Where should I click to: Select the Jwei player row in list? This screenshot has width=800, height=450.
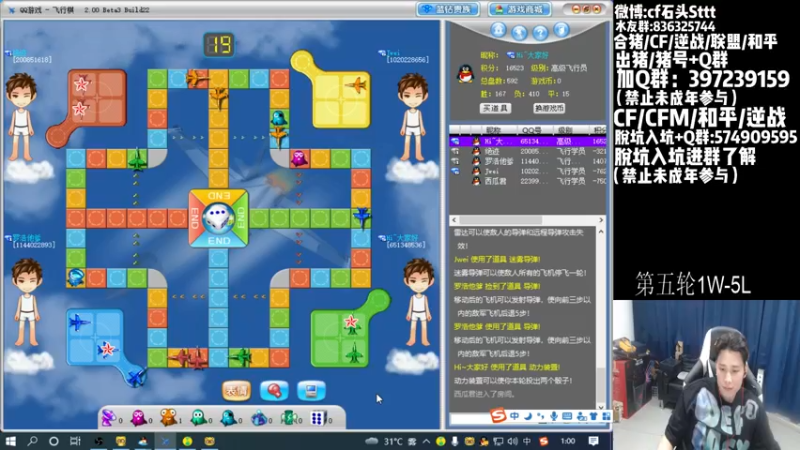click(528, 171)
